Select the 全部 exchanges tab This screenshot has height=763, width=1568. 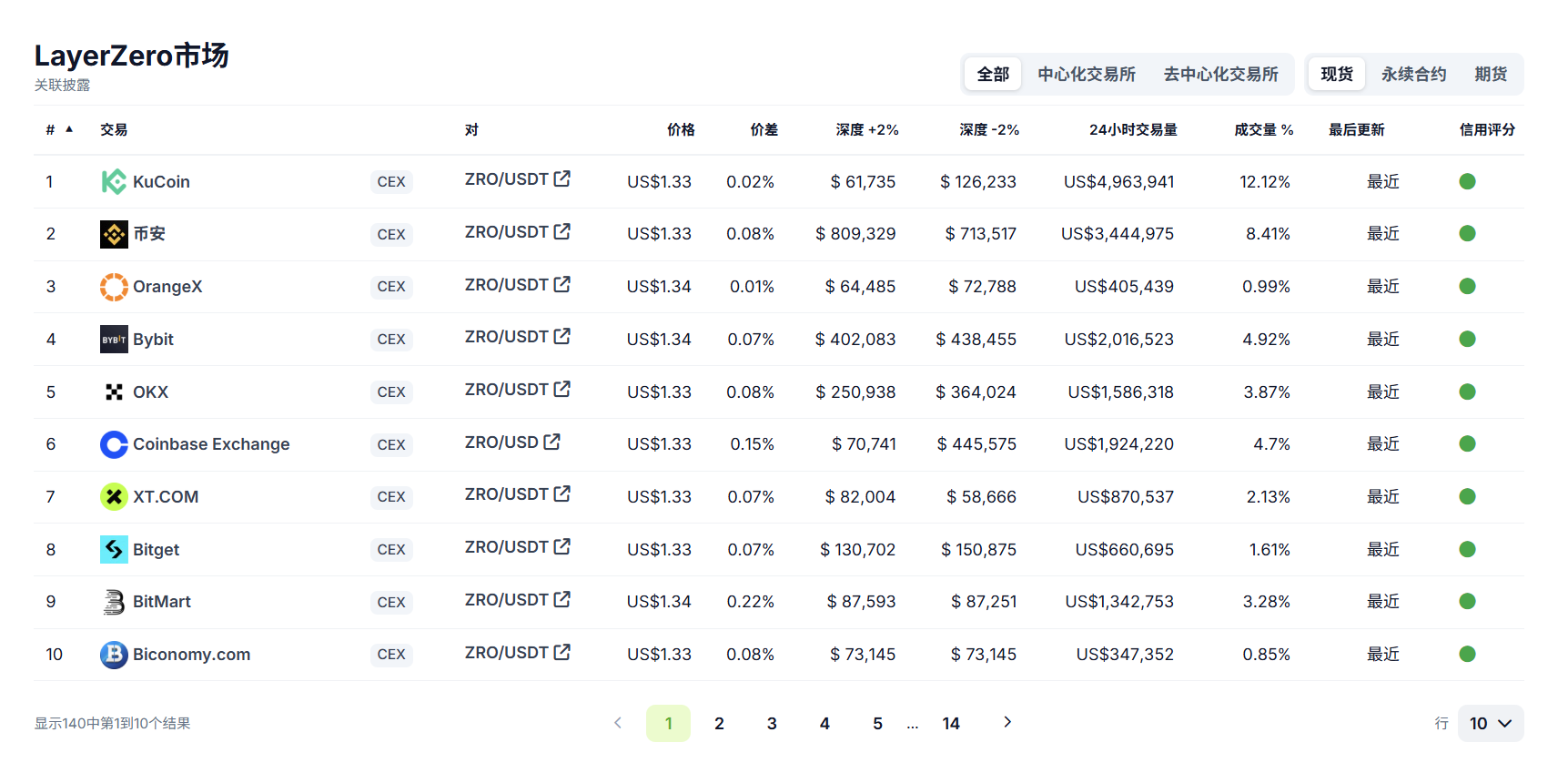(993, 74)
